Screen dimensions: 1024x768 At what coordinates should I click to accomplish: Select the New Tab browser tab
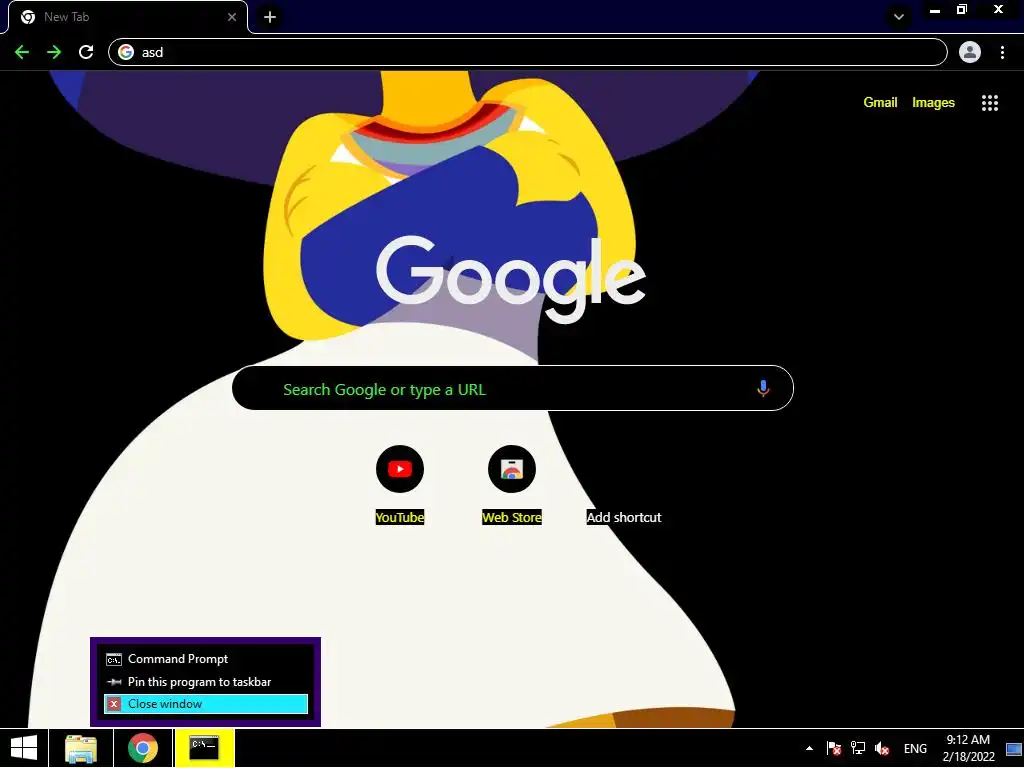coord(128,17)
